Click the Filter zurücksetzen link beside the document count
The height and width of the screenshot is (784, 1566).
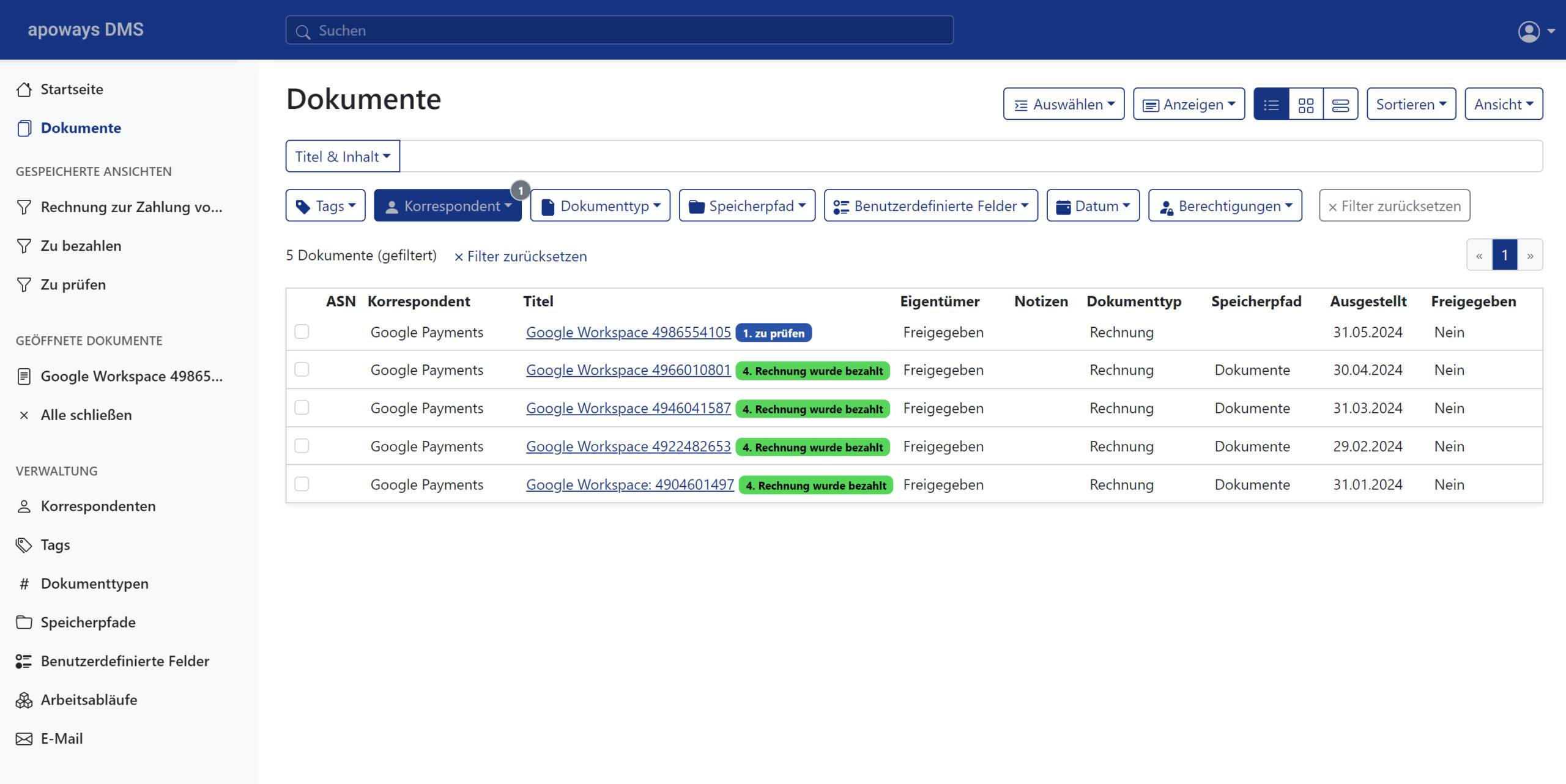point(521,256)
